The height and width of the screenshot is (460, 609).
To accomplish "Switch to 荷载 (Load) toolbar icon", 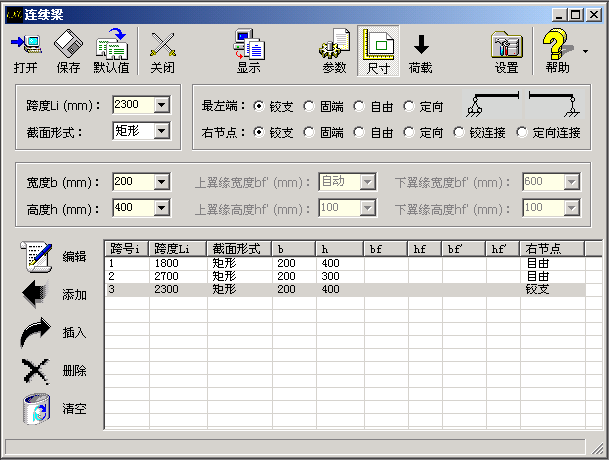I will 421,46.
